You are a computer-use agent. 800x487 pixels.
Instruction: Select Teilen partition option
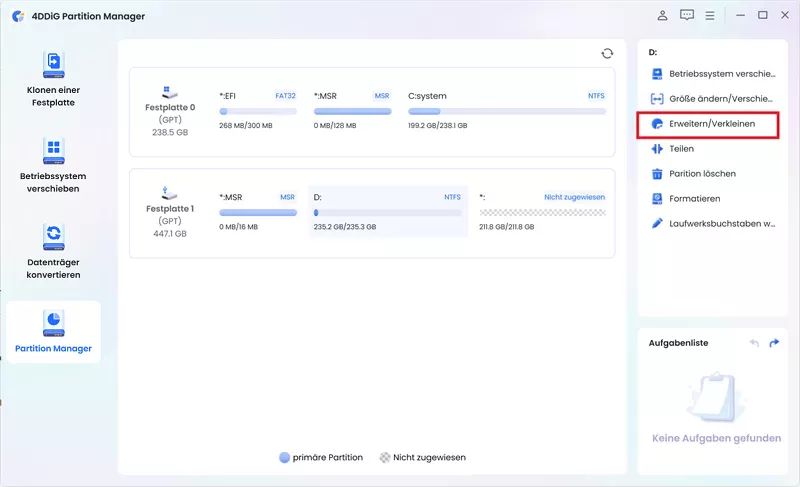point(672,149)
